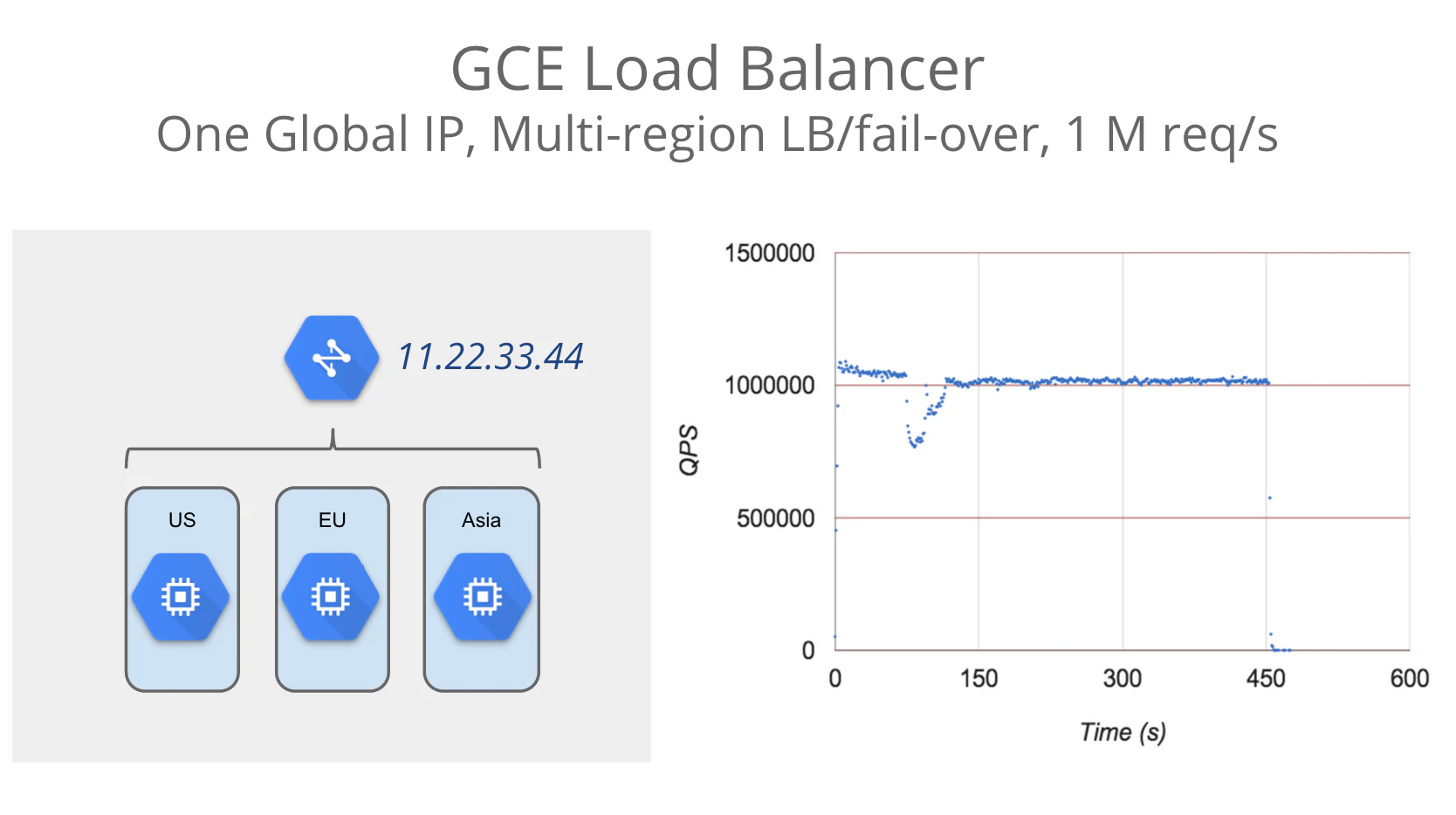
Task: Click the GCE Load Balancer title
Action: click(x=718, y=68)
